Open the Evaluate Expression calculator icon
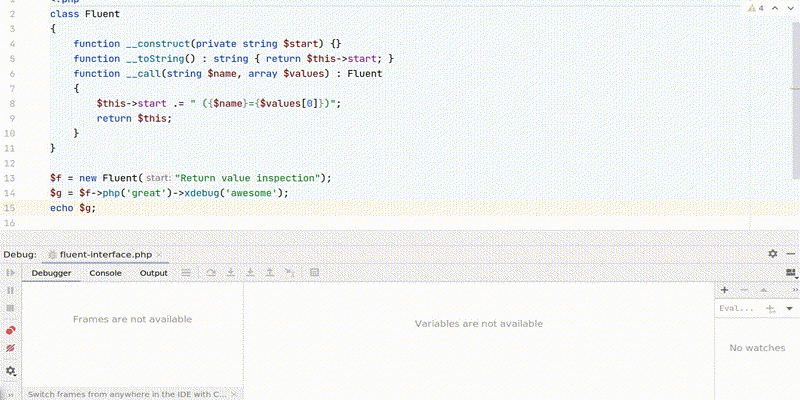This screenshot has width=800, height=400. coord(314,273)
